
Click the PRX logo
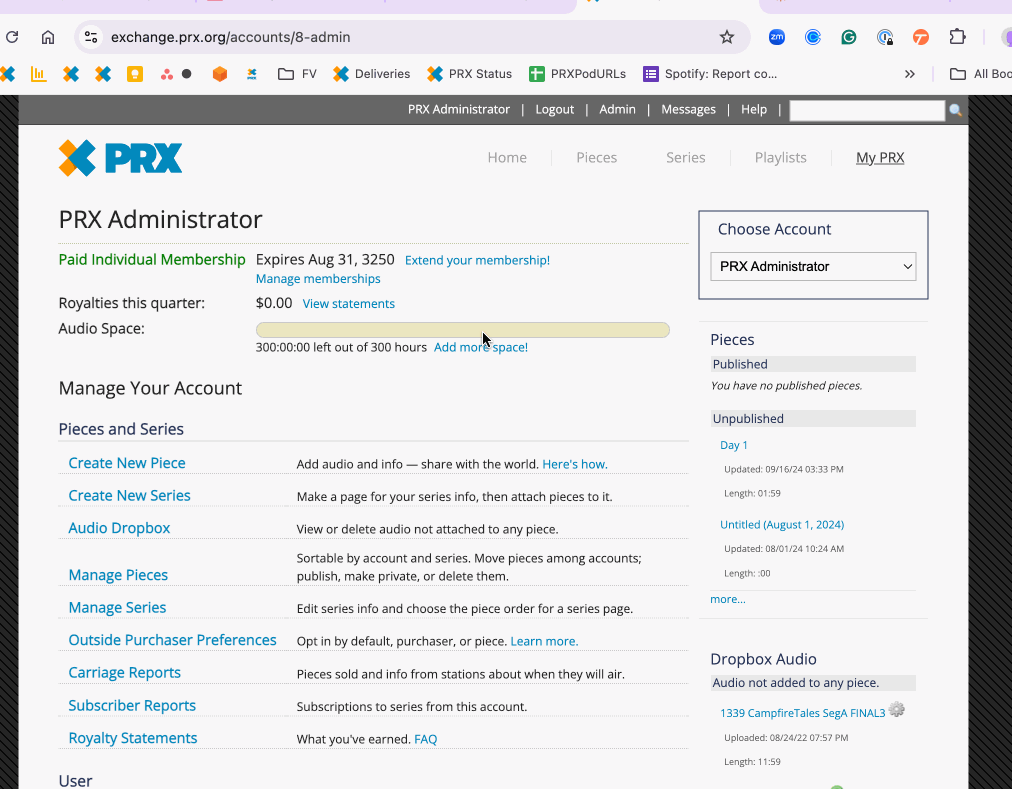pyautogui.click(x=120, y=158)
